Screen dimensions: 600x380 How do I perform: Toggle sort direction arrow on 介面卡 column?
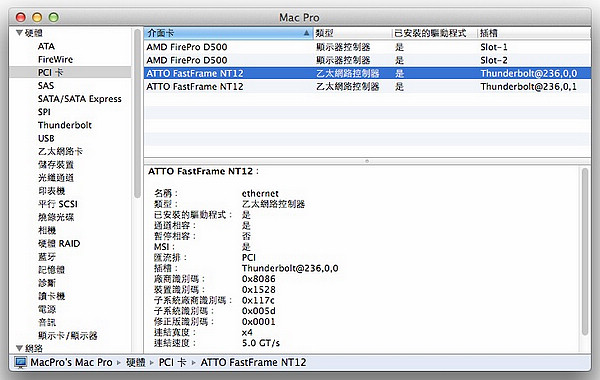pos(307,33)
